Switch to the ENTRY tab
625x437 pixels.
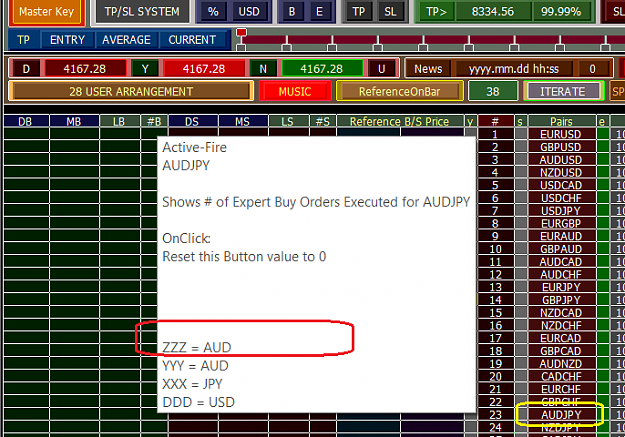click(x=67, y=40)
